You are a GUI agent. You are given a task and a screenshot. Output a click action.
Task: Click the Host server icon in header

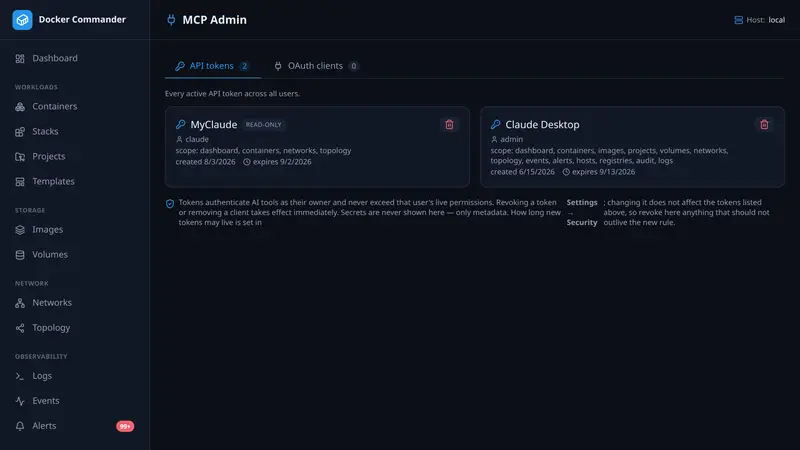738,20
